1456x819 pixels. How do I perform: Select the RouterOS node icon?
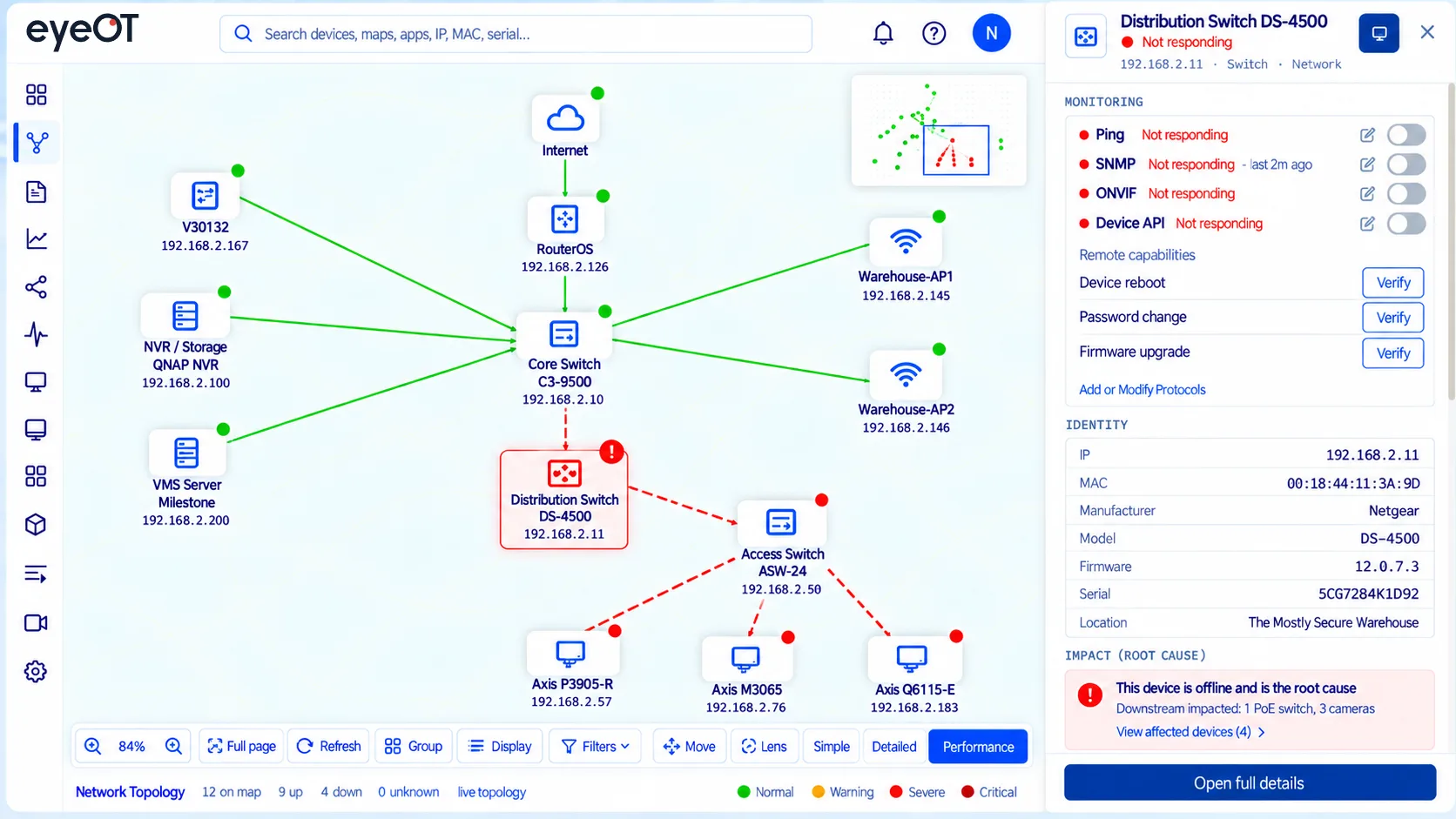pos(565,218)
